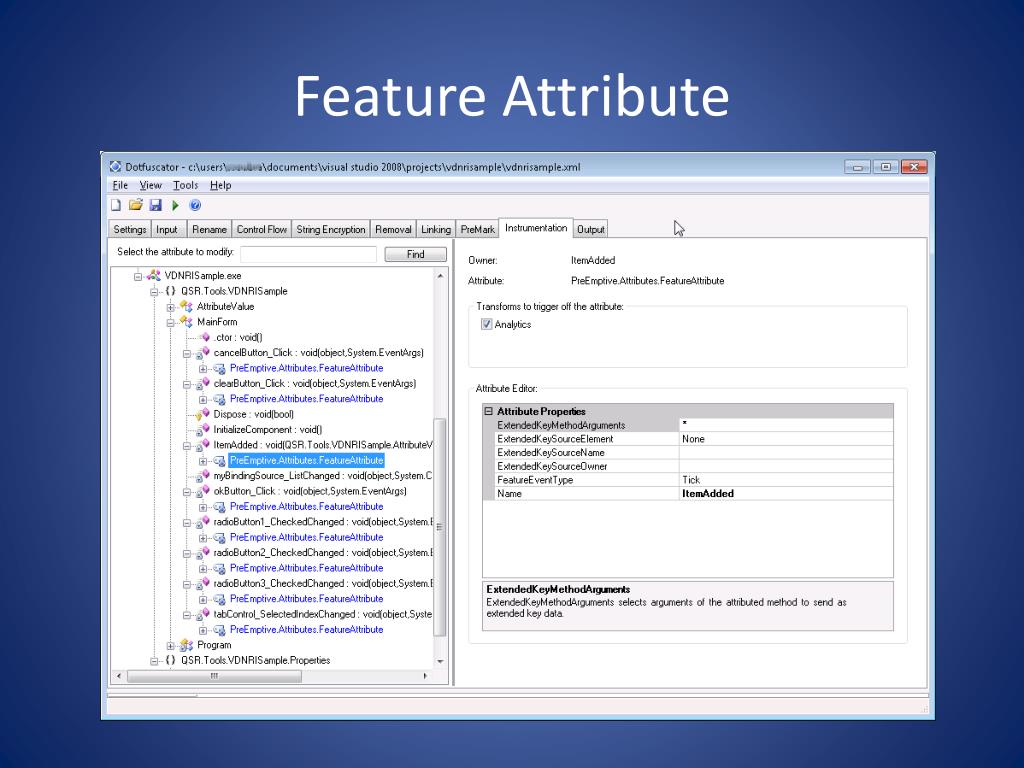The height and width of the screenshot is (768, 1024).
Task: Open a project with the folder icon
Action: 135,205
